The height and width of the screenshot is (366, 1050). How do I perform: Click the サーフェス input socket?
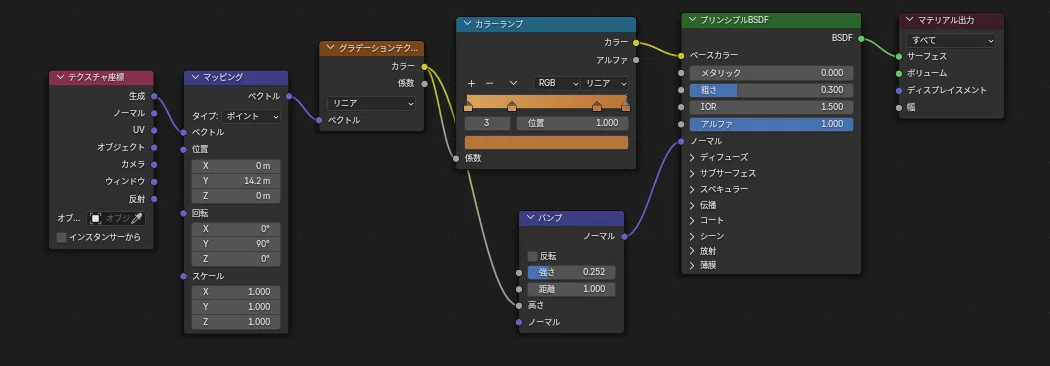[899, 56]
